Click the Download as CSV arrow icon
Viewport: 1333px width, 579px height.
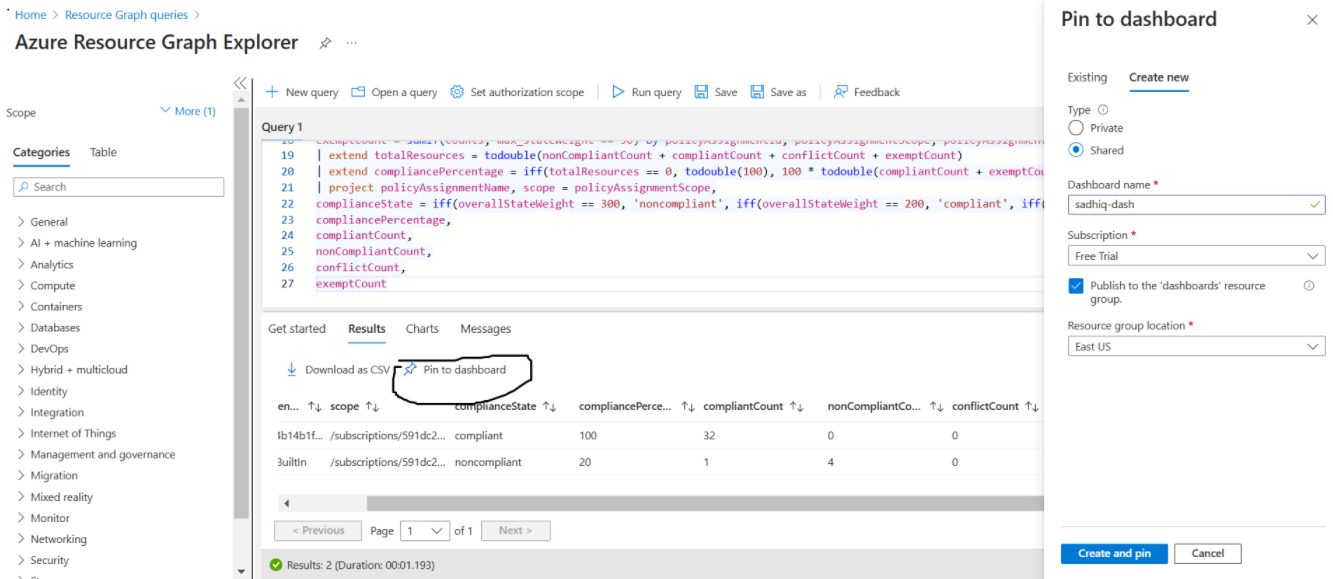coord(292,369)
